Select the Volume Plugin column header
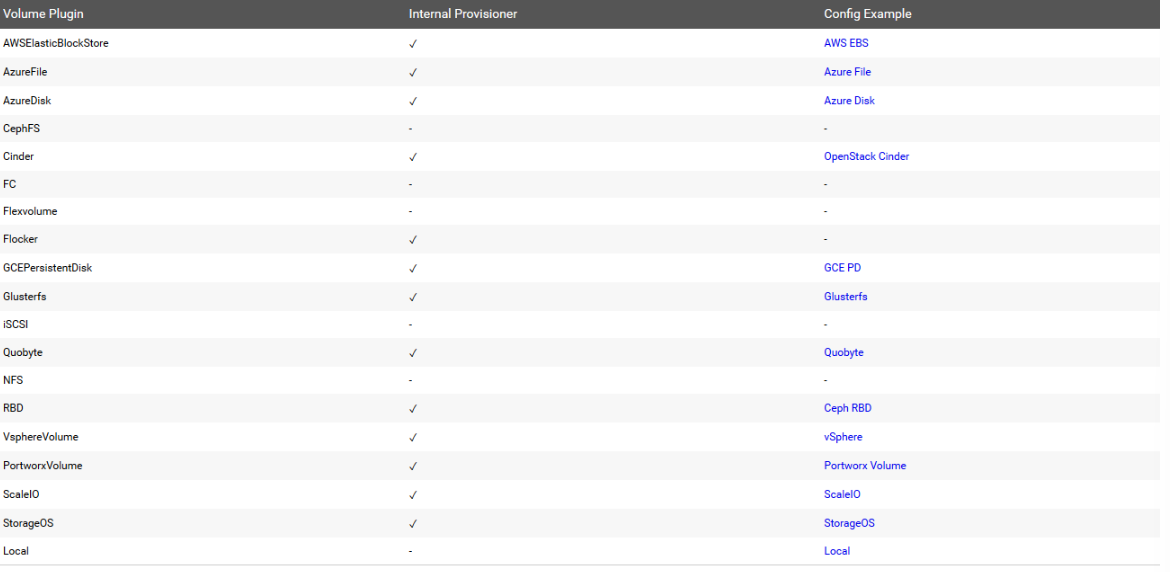 (x=43, y=14)
